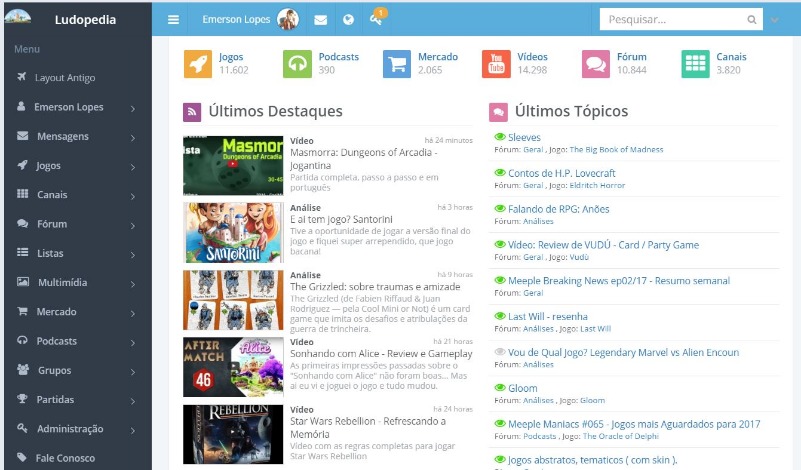
Task: Click Emerson Lopes avatar picture
Action: coord(288,19)
